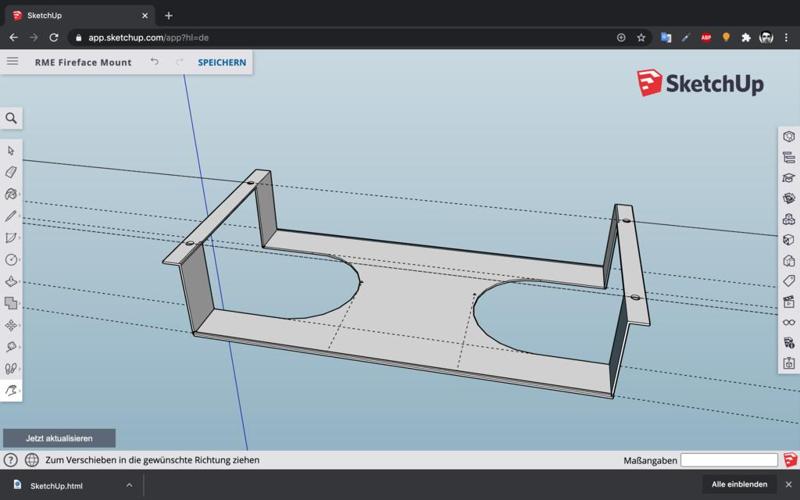Viewport: 800px width, 500px height.
Task: Choose the Line pencil tool
Action: (x=11, y=216)
